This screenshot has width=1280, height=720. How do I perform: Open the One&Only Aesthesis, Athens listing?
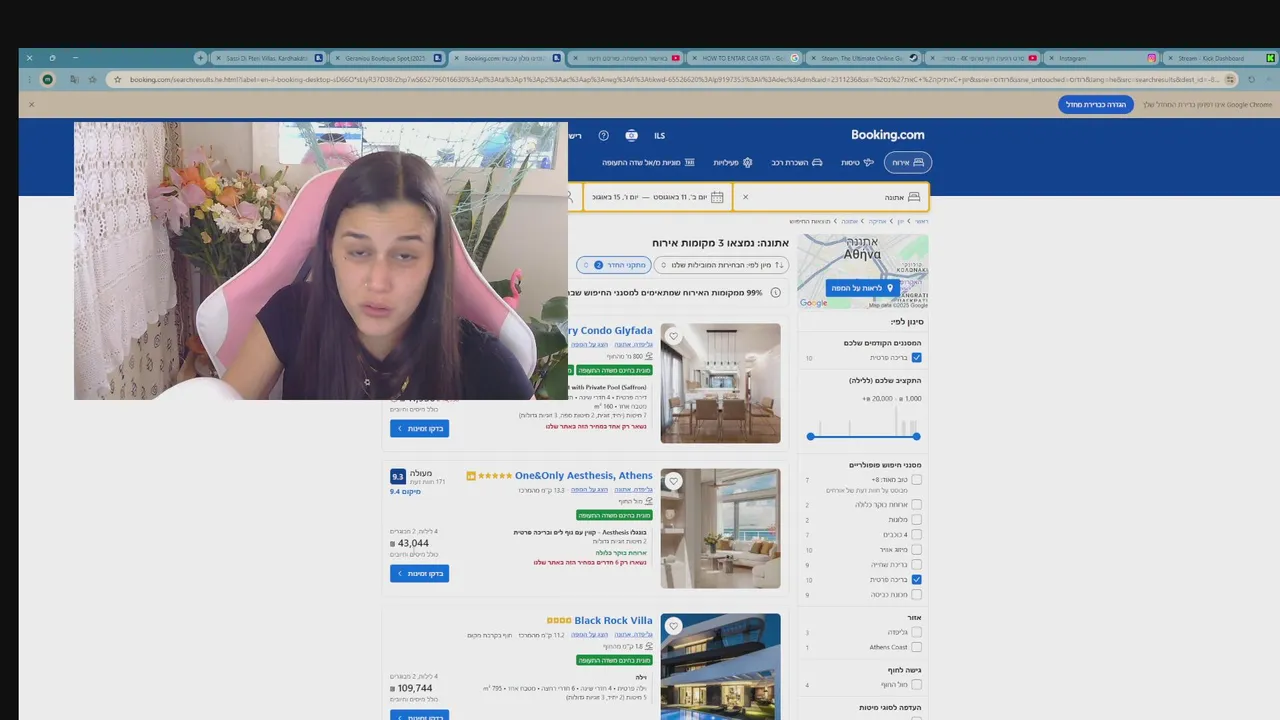[583, 476]
